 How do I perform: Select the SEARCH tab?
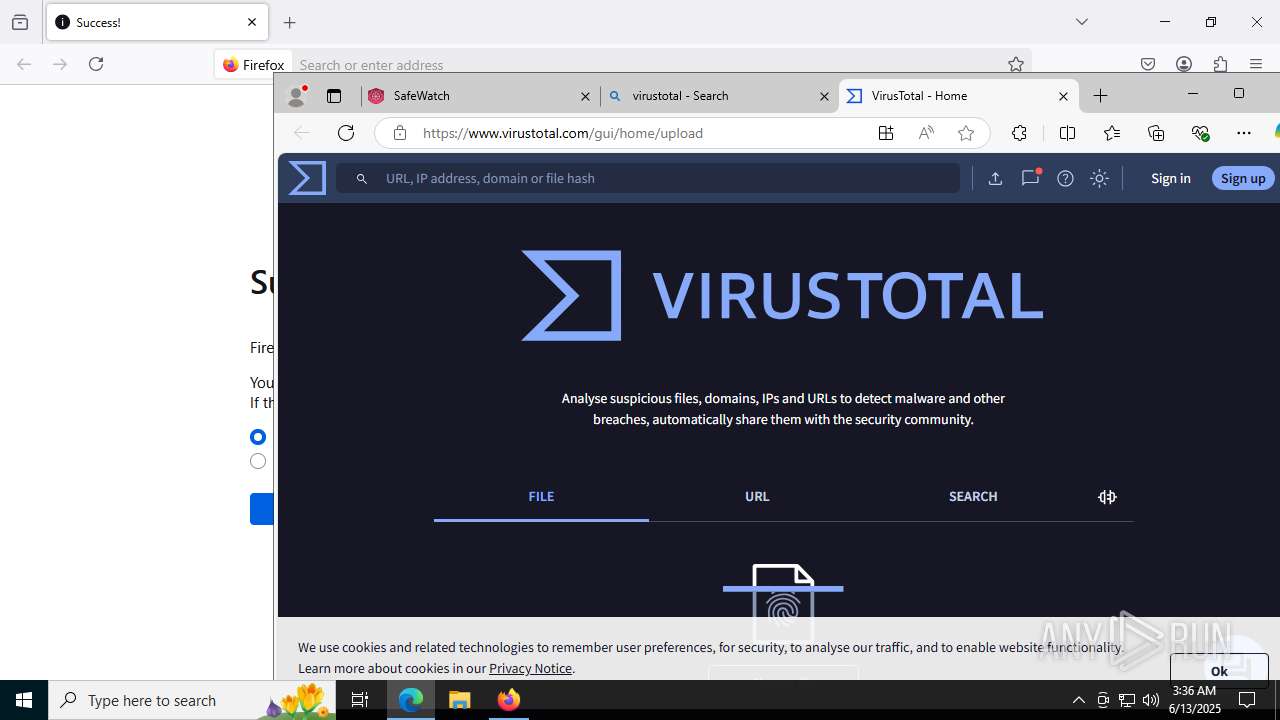tap(973, 497)
